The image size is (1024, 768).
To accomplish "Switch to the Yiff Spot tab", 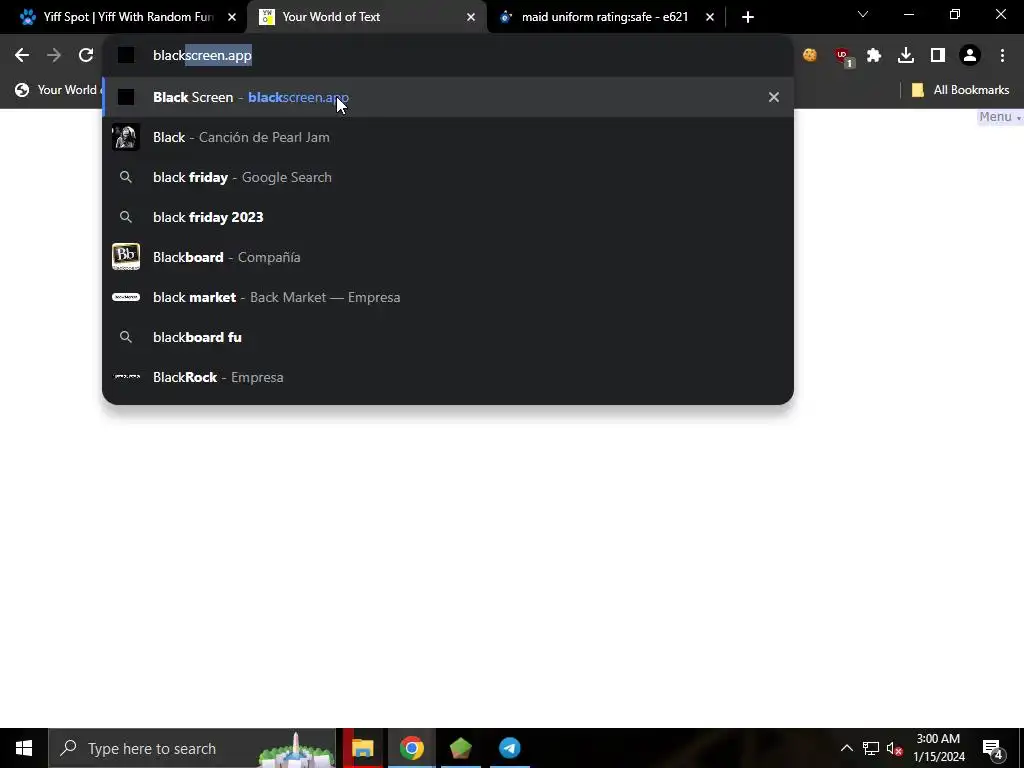I will (124, 17).
